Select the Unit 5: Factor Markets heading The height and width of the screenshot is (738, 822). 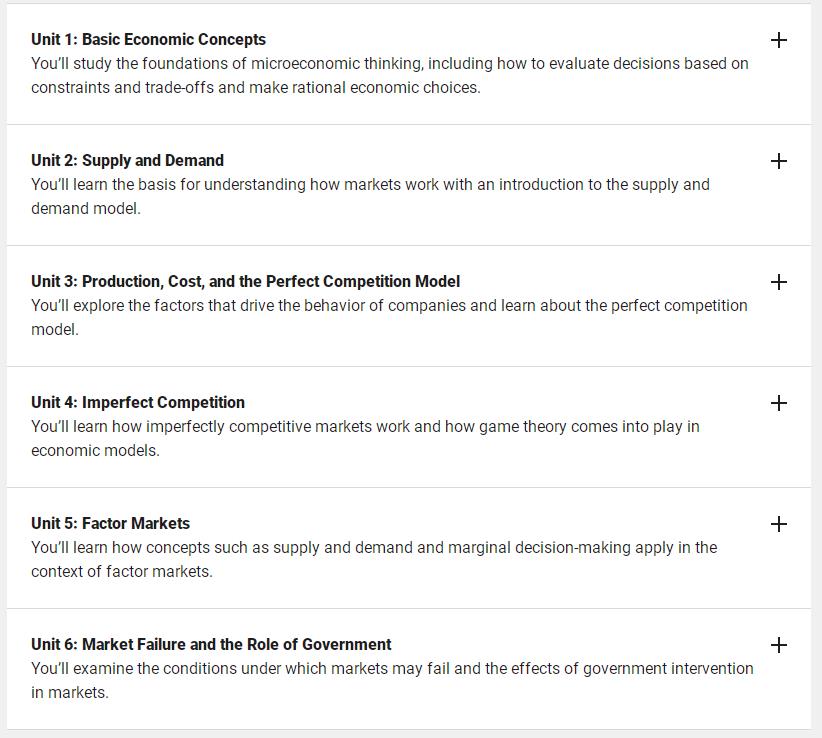(x=110, y=524)
